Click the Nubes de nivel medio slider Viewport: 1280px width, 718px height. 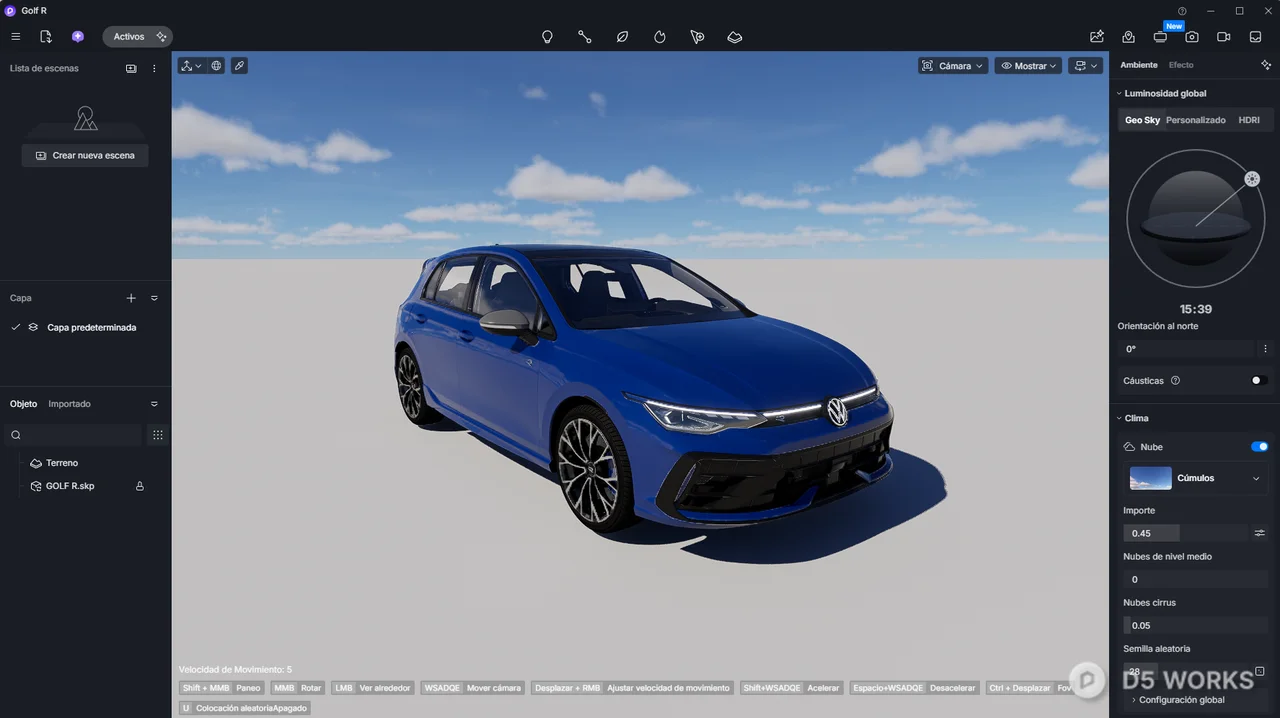1196,579
